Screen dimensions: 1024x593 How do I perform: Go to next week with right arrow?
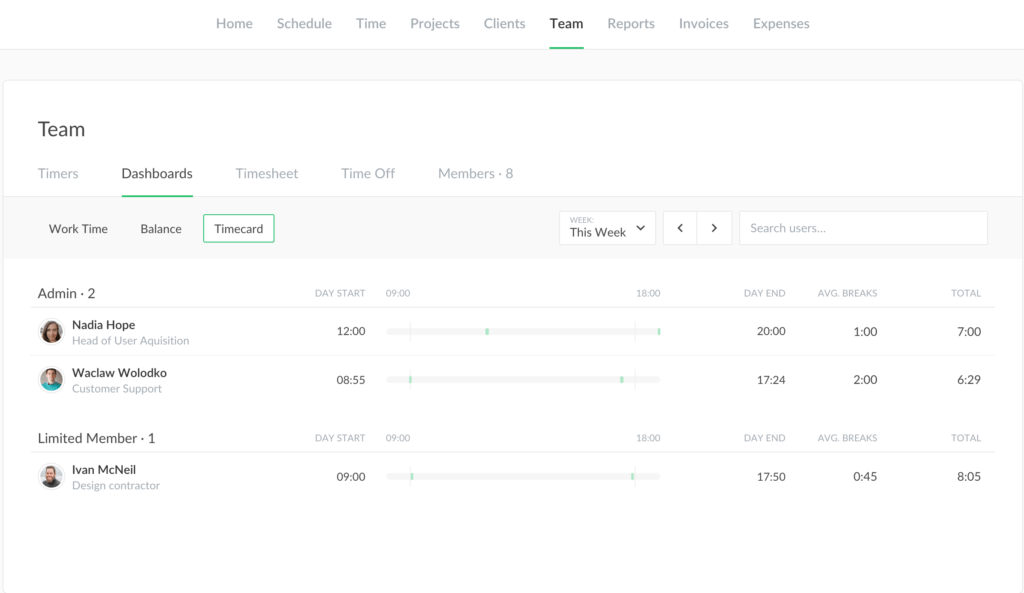tap(714, 228)
